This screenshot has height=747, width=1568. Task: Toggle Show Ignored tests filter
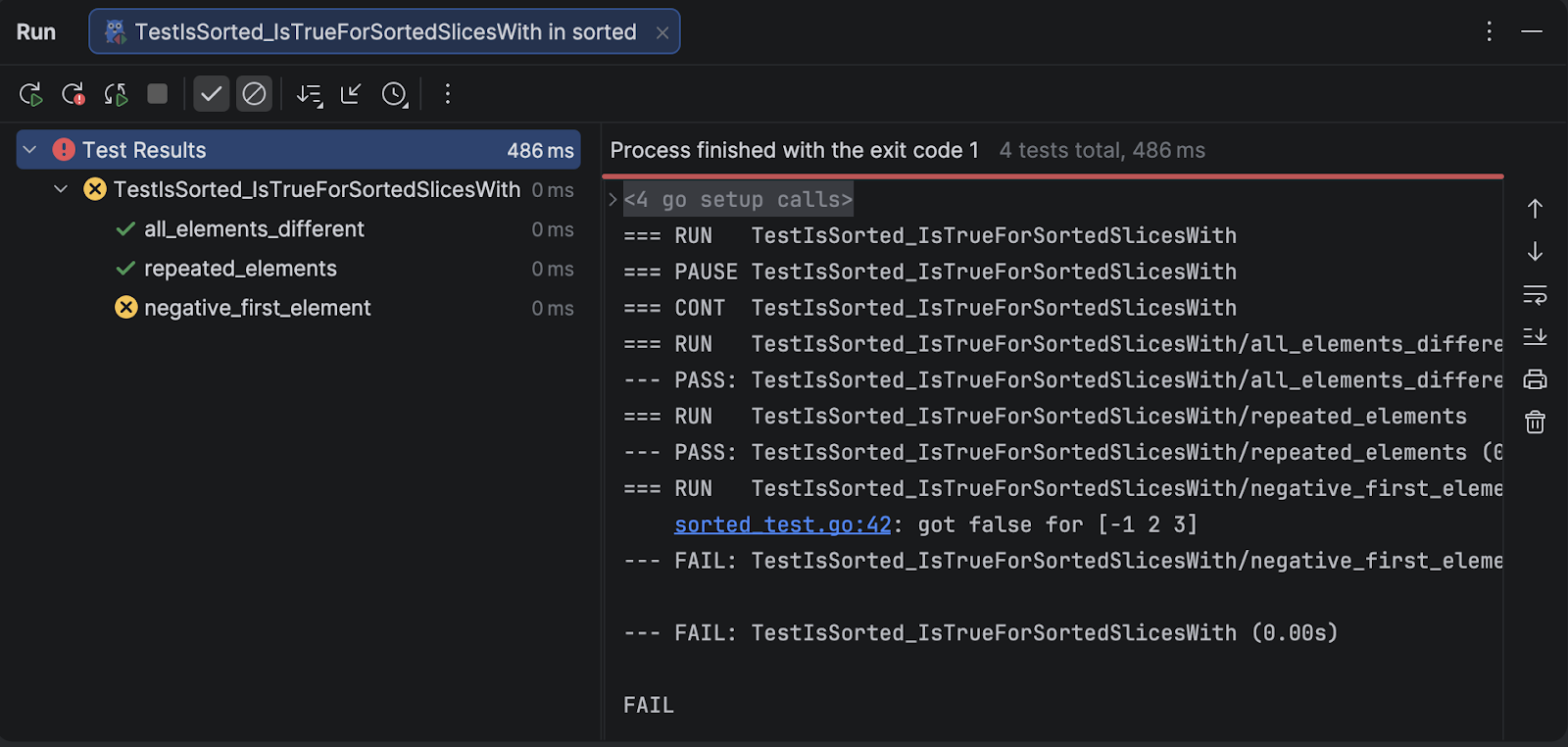pos(254,94)
